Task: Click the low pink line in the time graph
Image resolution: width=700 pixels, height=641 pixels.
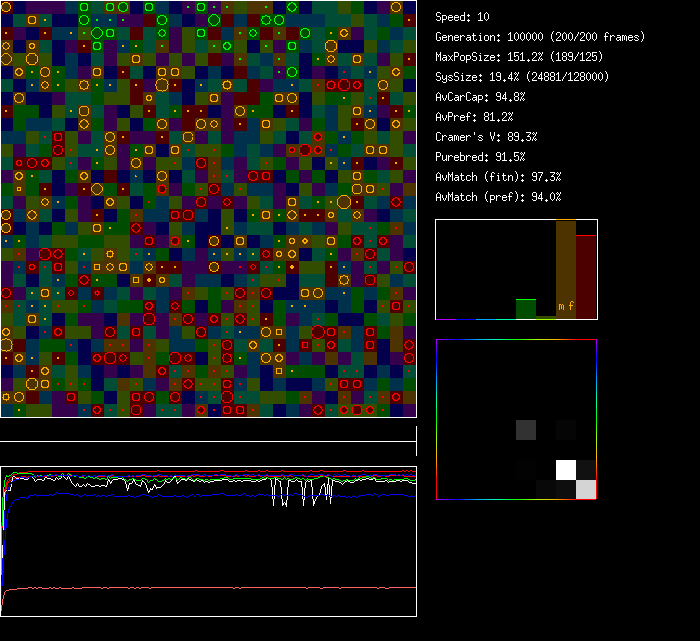Action: pyautogui.click(x=200, y=587)
